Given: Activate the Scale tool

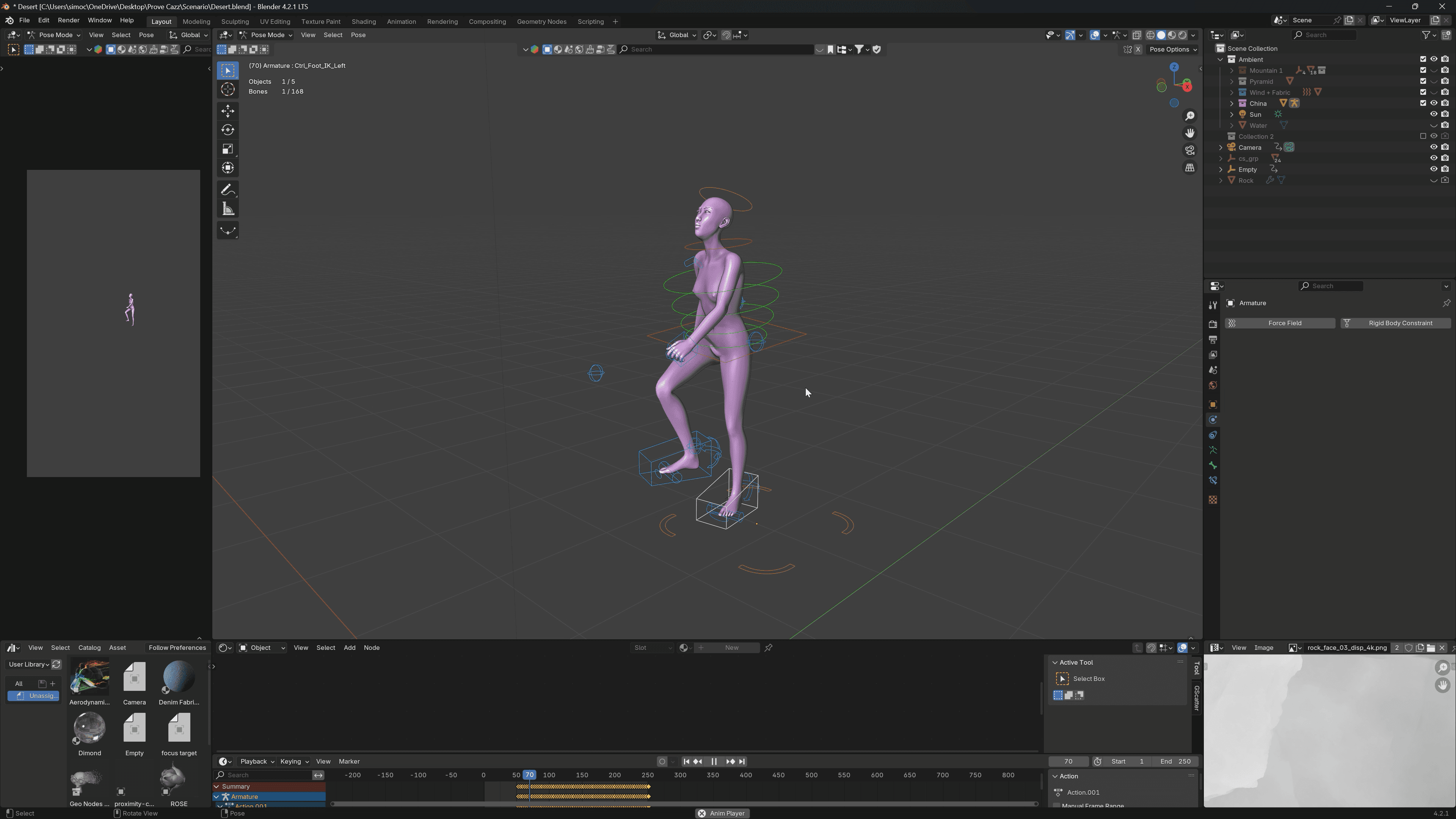Looking at the screenshot, I should pyautogui.click(x=228, y=149).
